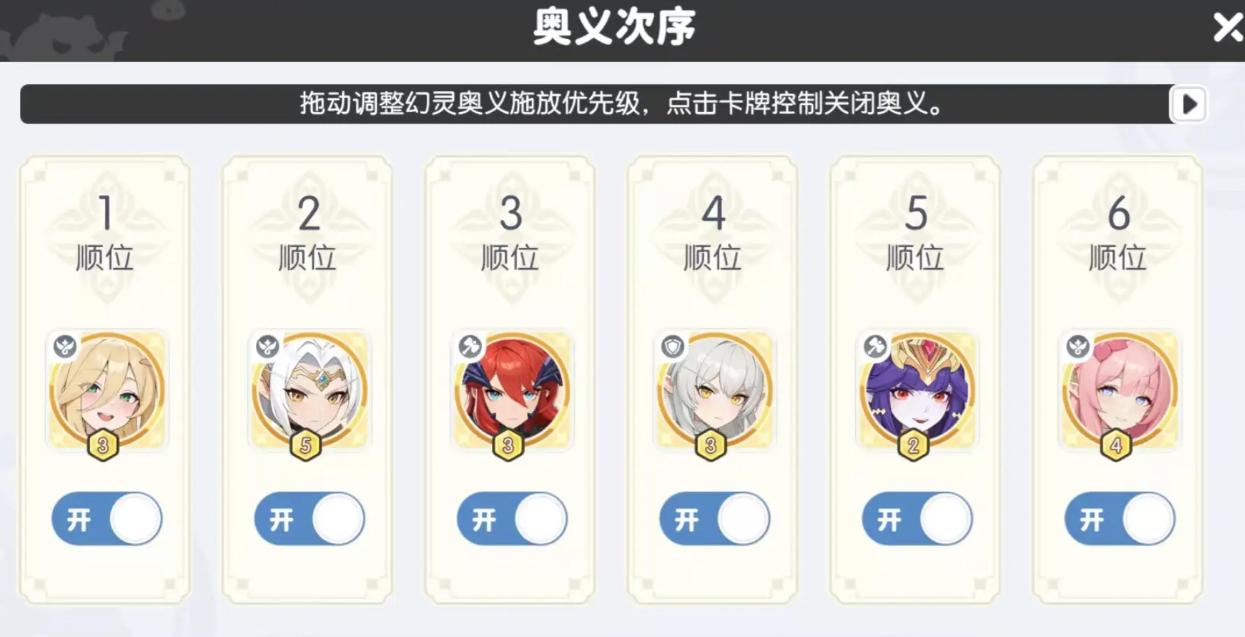Select the purple-haired crowned character portrait
Screen dimensions: 1245x637
[917, 390]
